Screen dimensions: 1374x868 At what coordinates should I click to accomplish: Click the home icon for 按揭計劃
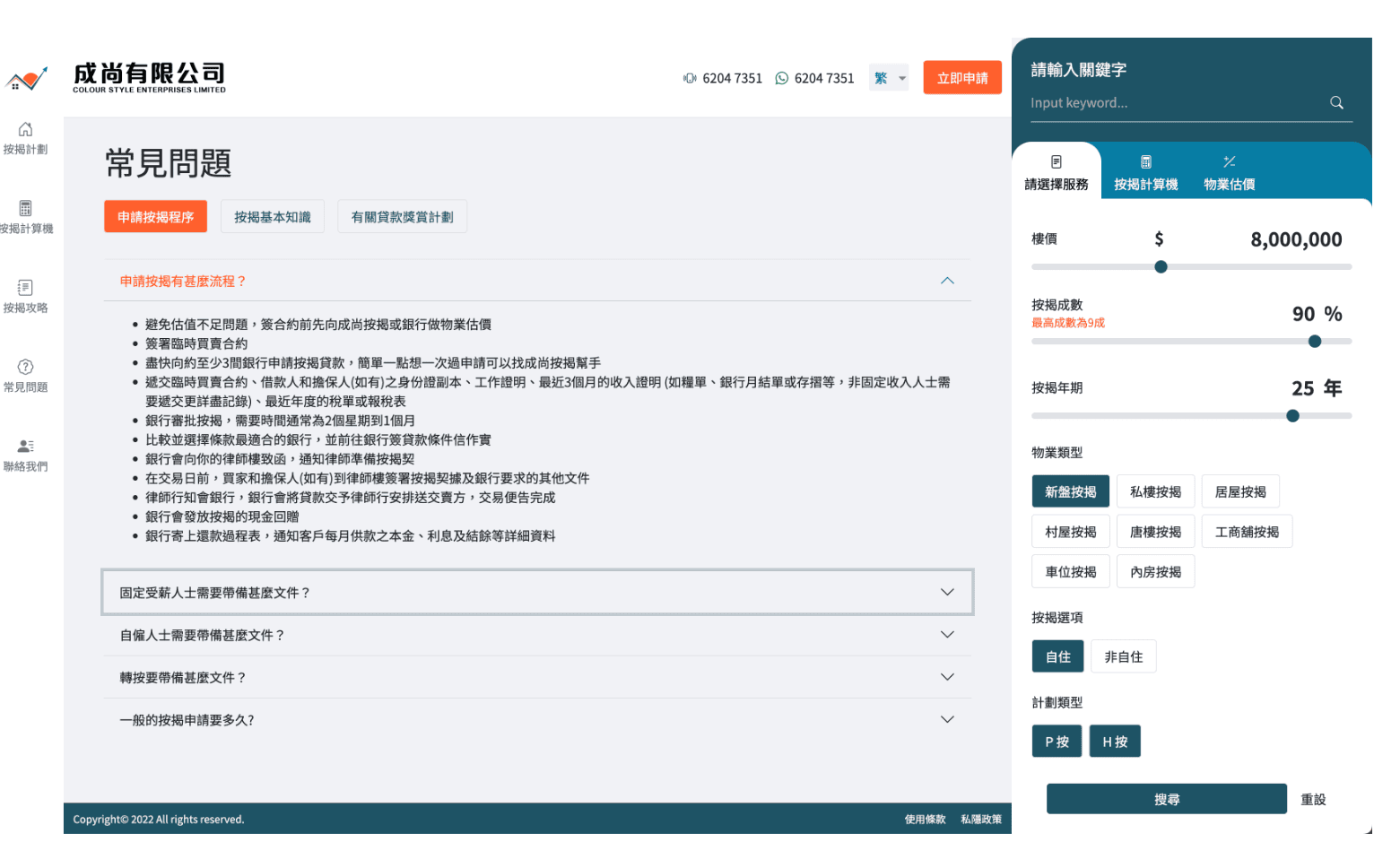[x=25, y=130]
